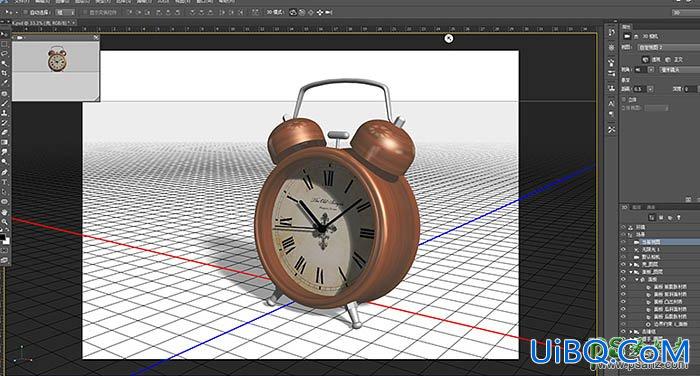Click the round close button above canvas
Screen dimensions: 700x376
pyautogui.click(x=449, y=38)
